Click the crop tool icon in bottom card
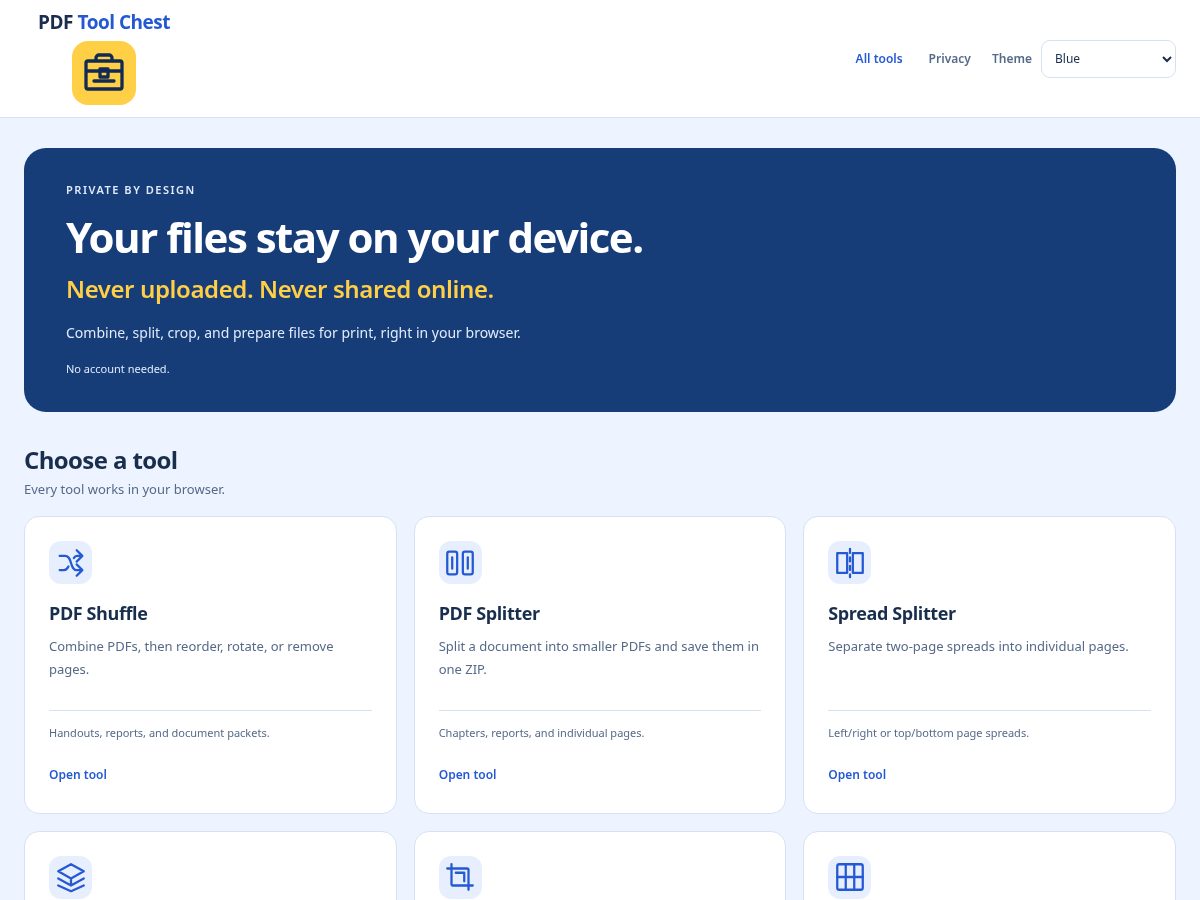 click(x=460, y=877)
